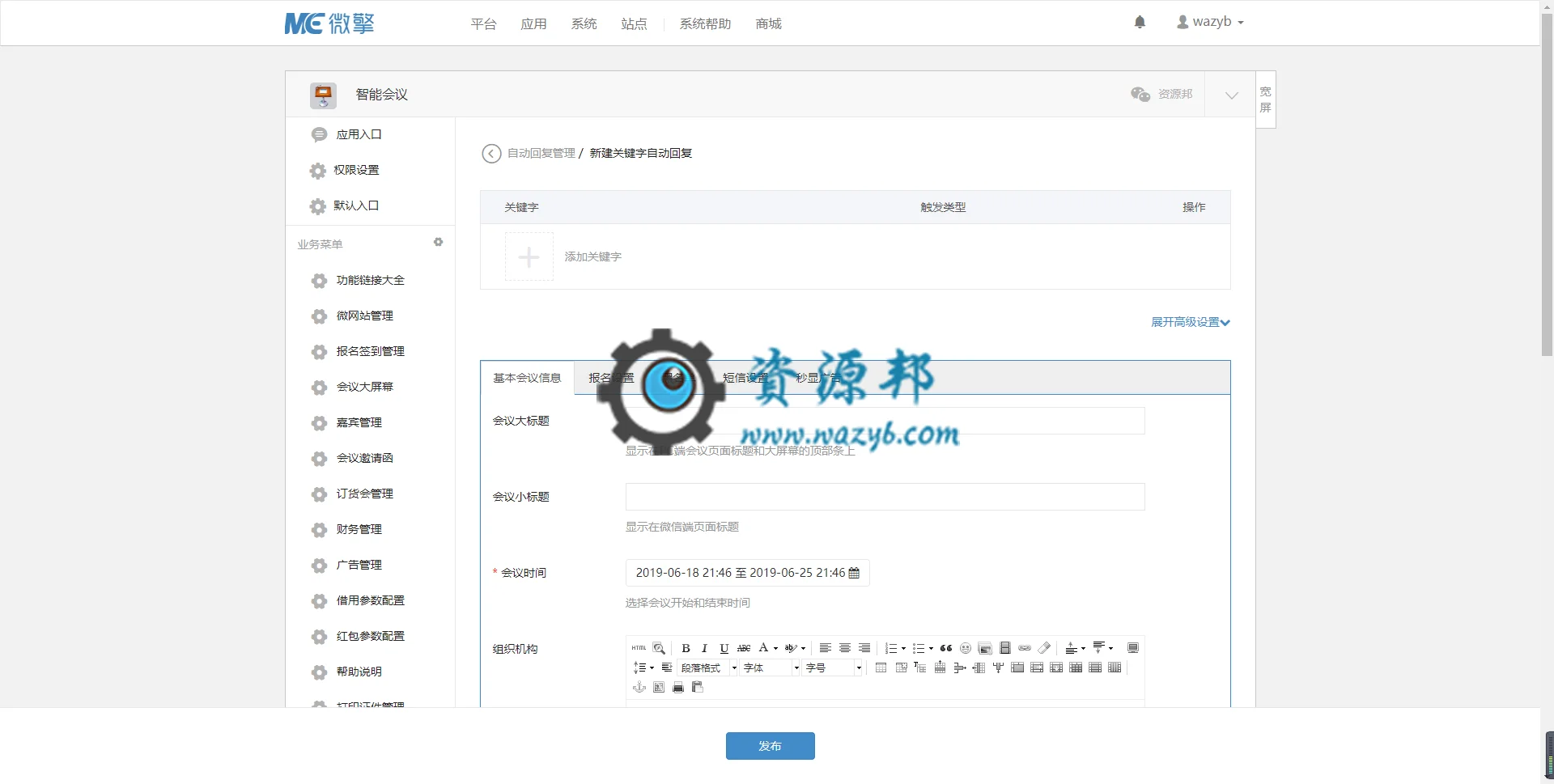The width and height of the screenshot is (1554, 784).
Task: Click the 发布 publish button
Action: click(770, 746)
